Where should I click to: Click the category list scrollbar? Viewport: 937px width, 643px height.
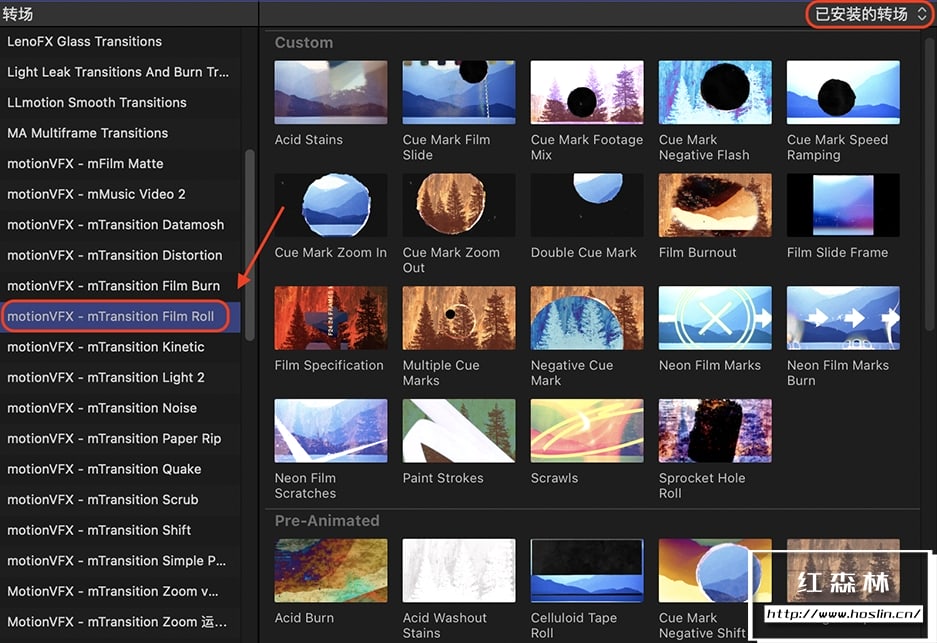(x=250, y=245)
